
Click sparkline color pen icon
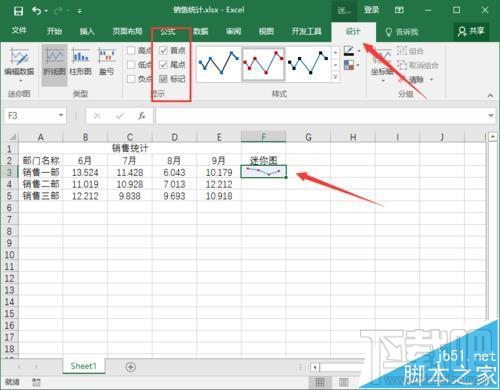pyautogui.click(x=349, y=51)
